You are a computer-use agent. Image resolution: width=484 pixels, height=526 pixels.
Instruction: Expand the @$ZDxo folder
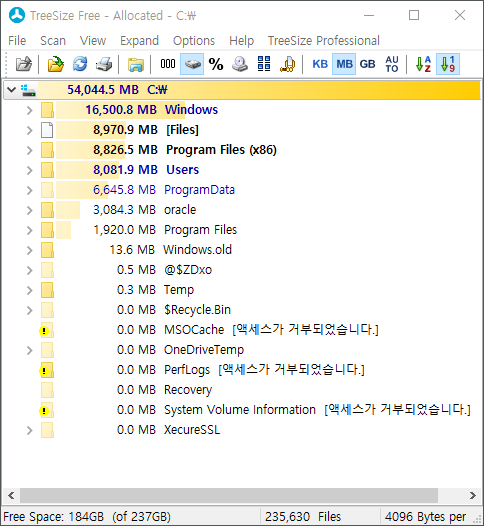[x=30, y=270]
